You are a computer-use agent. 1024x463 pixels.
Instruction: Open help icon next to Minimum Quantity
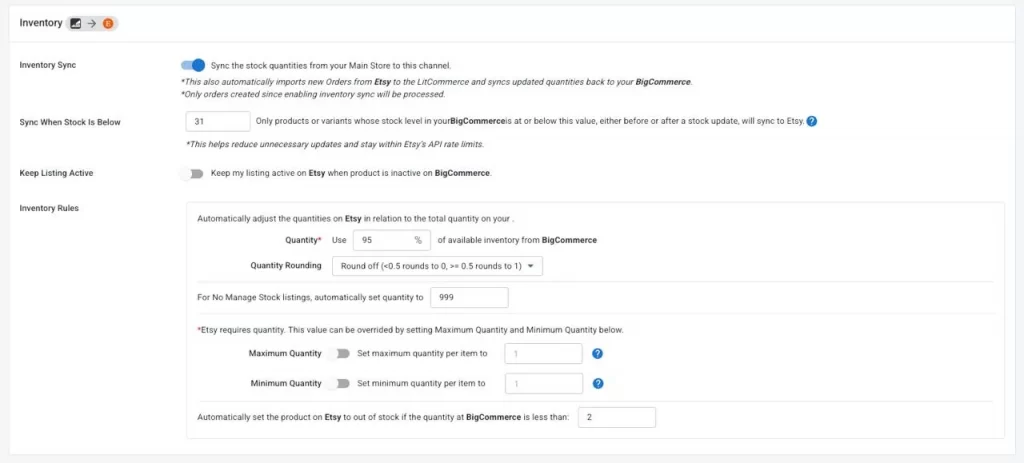pos(598,383)
